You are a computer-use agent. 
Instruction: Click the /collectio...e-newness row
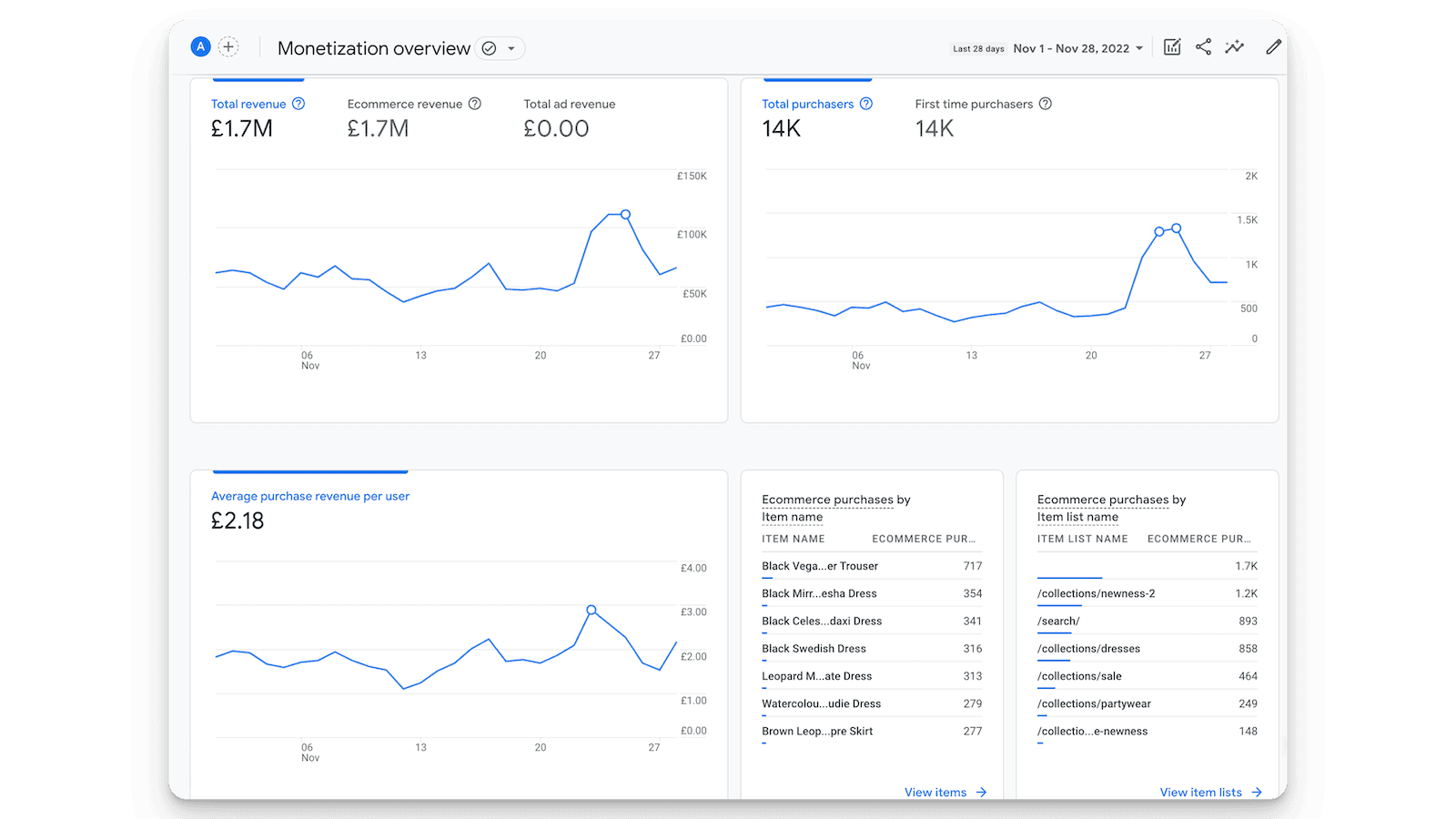pyautogui.click(x=1148, y=731)
